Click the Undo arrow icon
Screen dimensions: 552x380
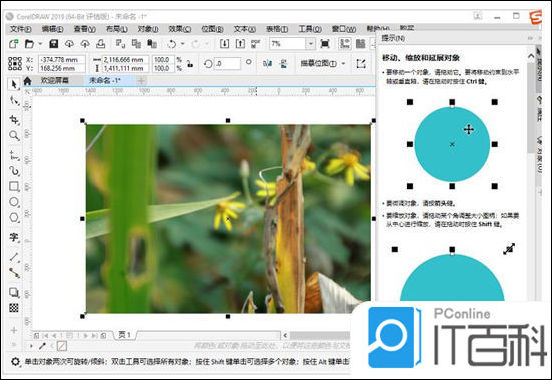[172, 44]
